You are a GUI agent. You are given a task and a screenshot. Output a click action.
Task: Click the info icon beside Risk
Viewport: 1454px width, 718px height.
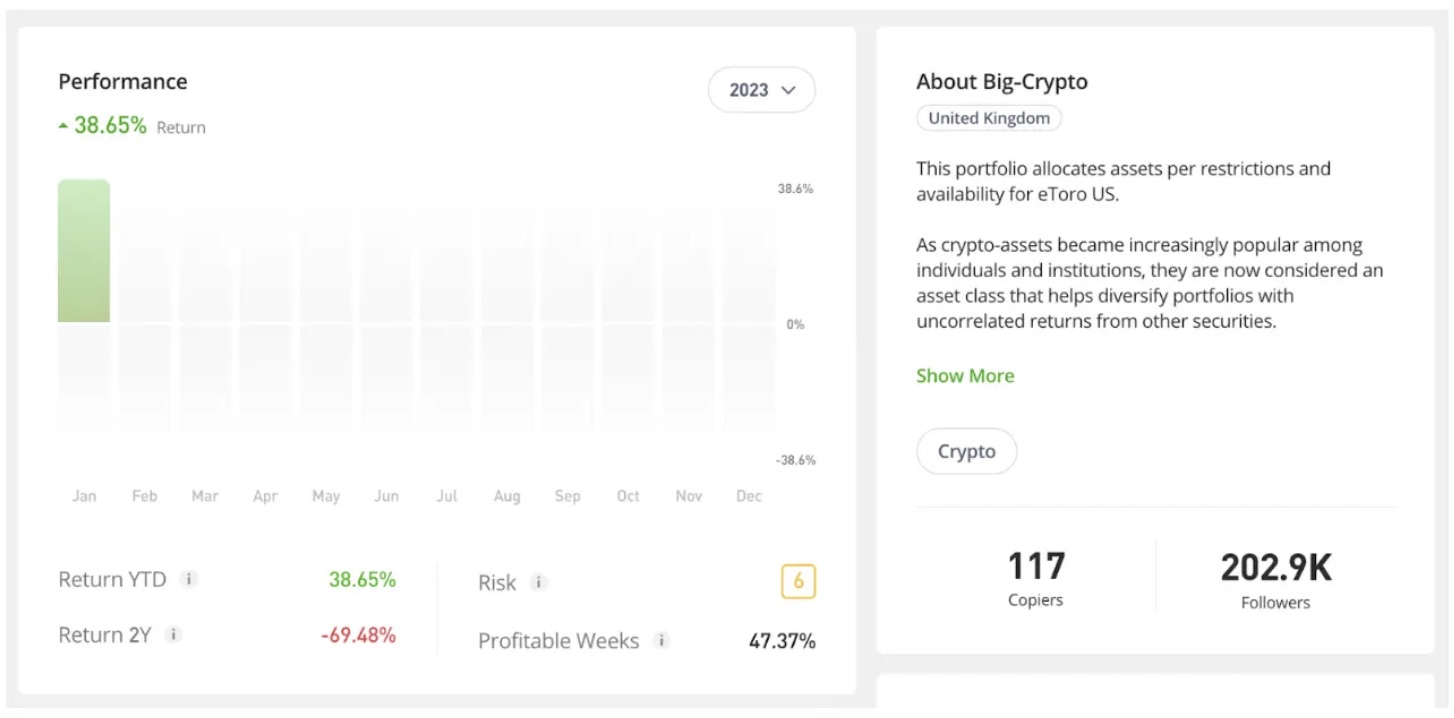[x=539, y=582]
